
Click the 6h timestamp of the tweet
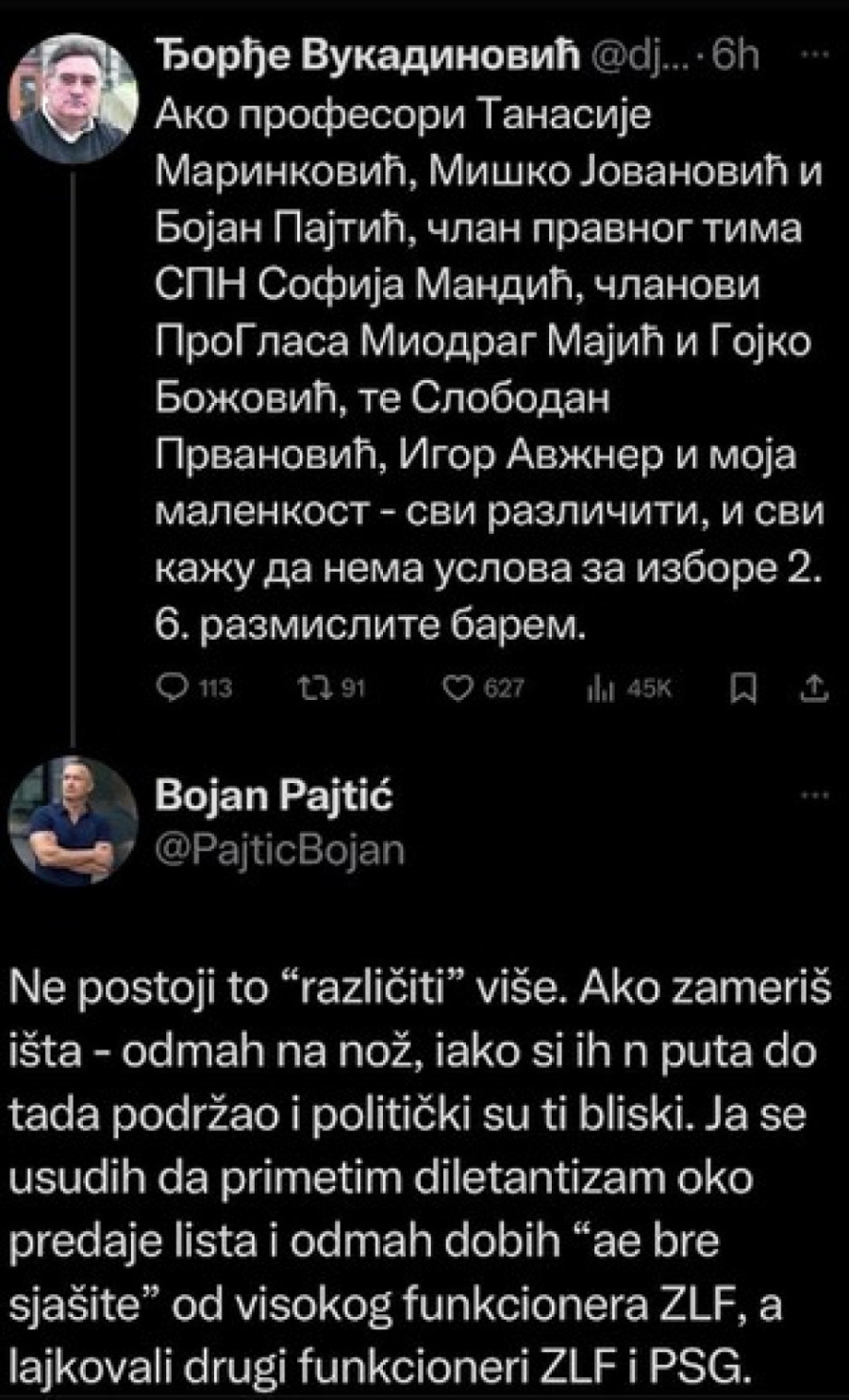coord(737,58)
